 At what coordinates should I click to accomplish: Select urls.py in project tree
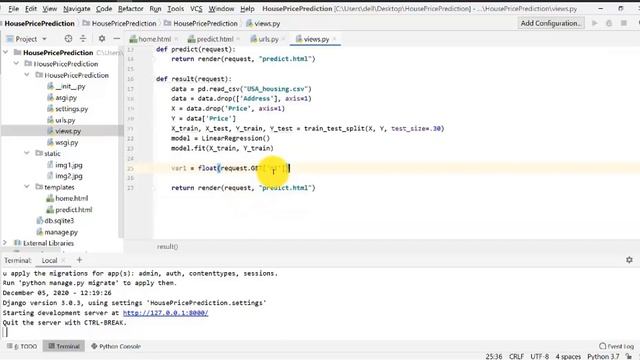pyautogui.click(x=61, y=120)
